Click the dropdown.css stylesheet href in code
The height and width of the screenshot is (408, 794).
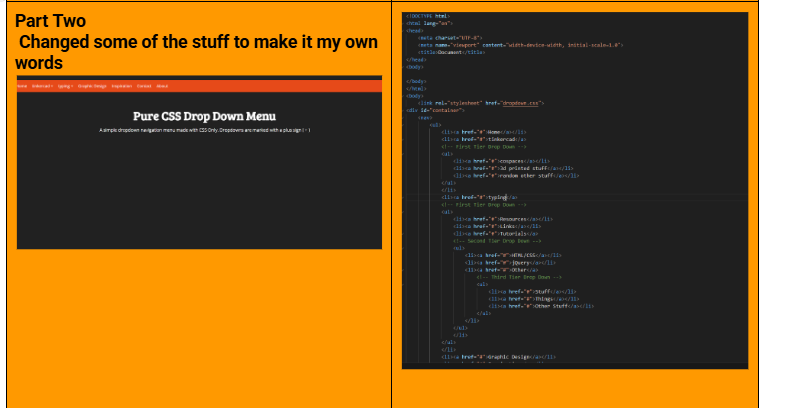[519, 103]
